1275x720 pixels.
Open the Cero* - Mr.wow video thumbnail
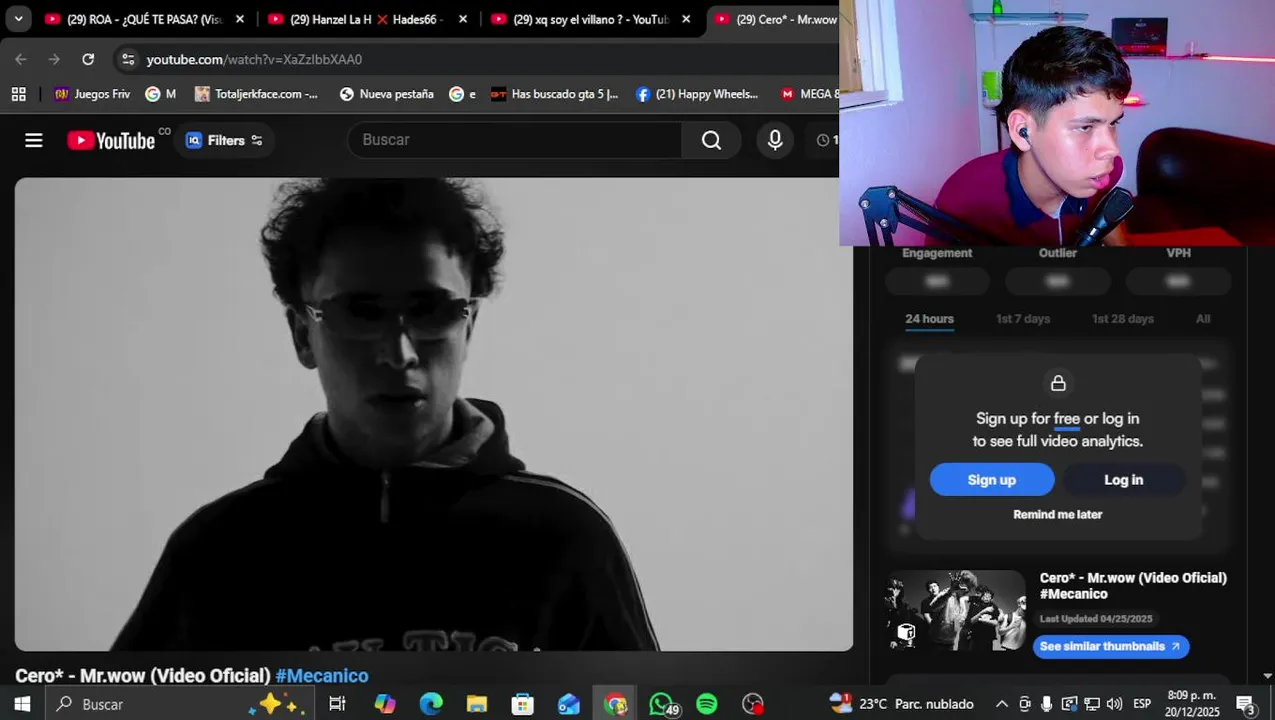(956, 610)
